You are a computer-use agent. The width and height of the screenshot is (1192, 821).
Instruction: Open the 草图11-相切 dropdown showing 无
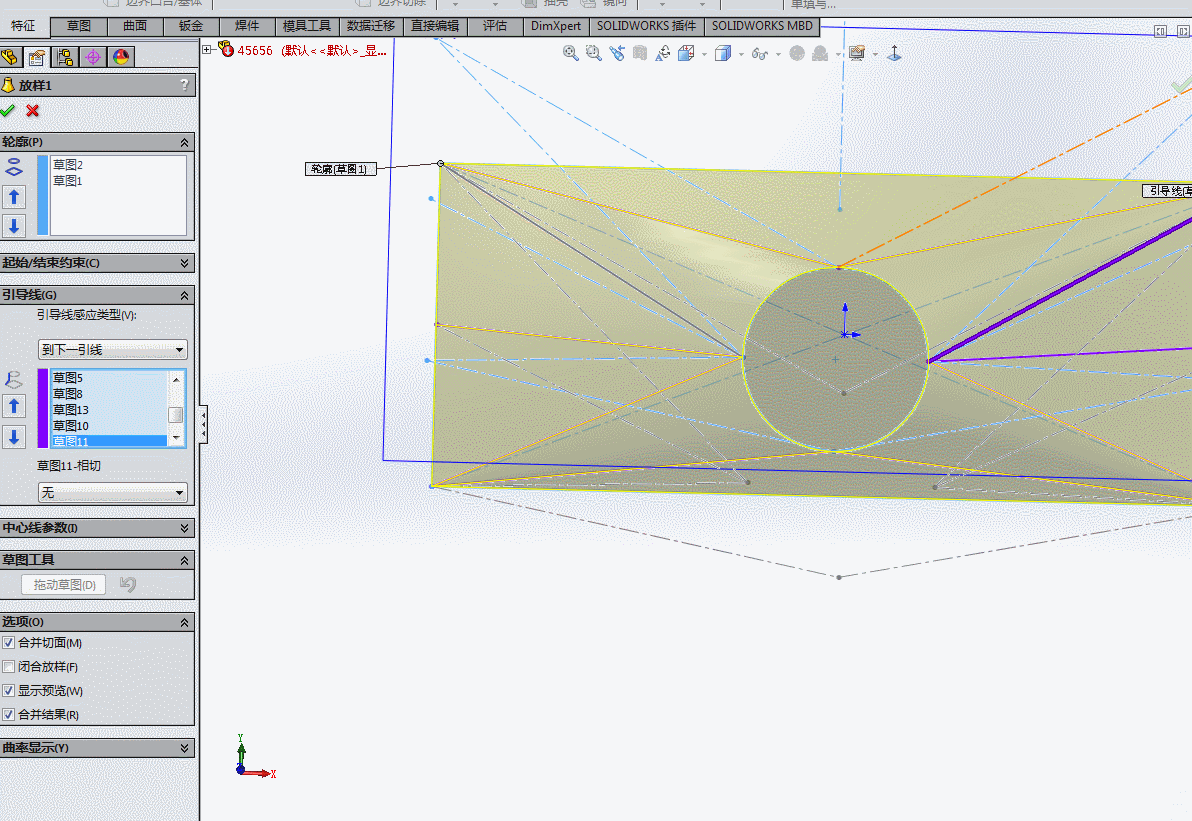click(x=113, y=493)
